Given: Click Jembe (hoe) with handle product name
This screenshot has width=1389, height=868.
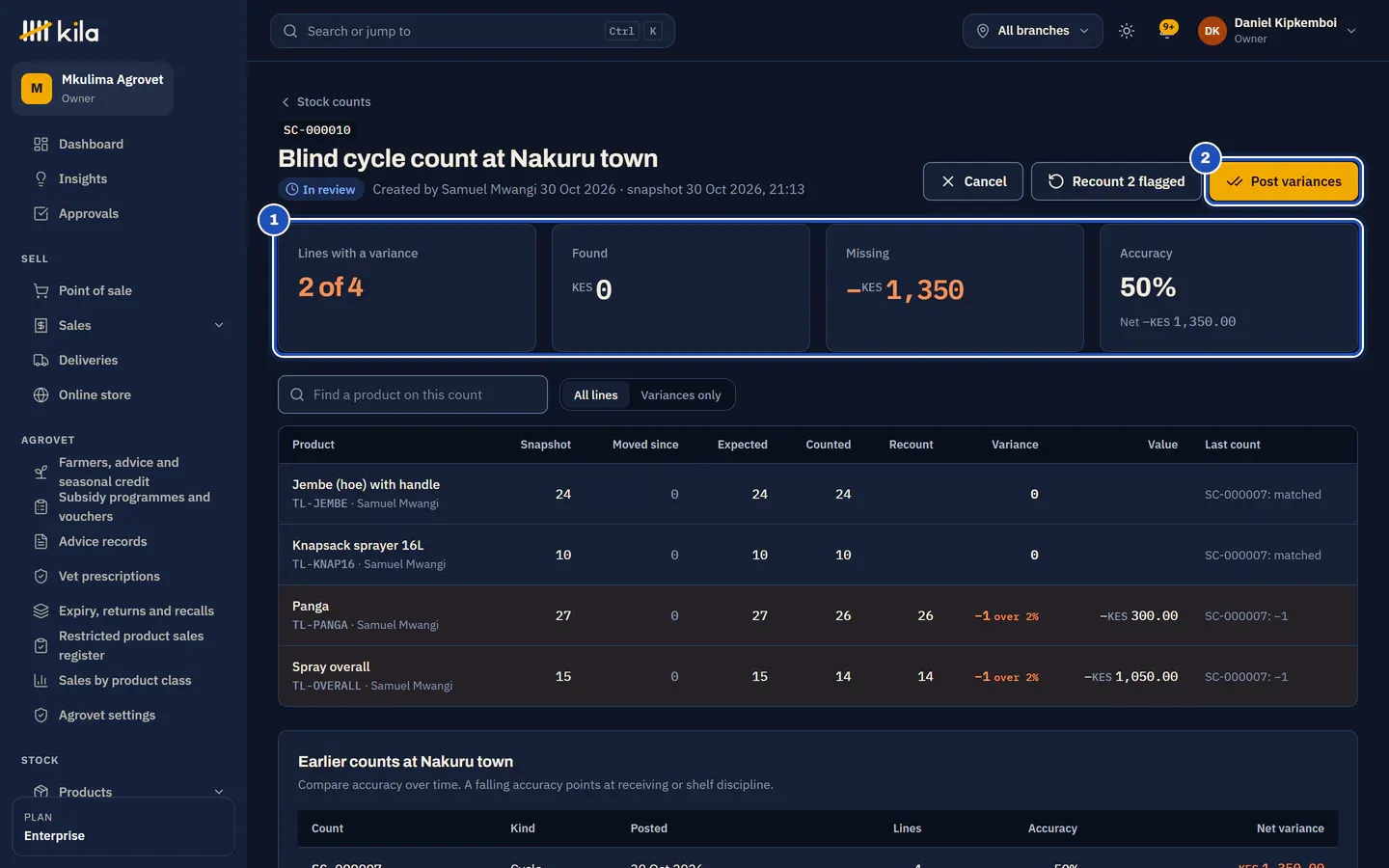Looking at the screenshot, I should [x=366, y=484].
